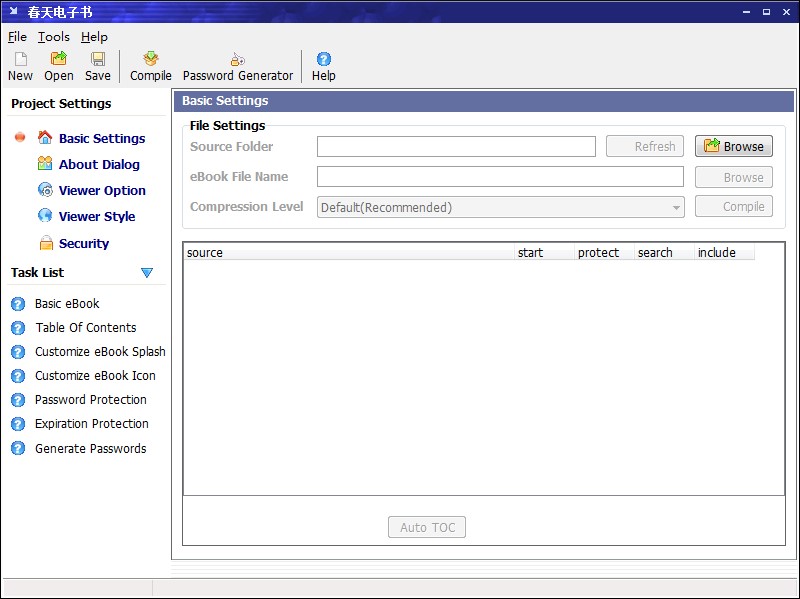Browse for the Source Folder
The image size is (800, 599).
734,146
